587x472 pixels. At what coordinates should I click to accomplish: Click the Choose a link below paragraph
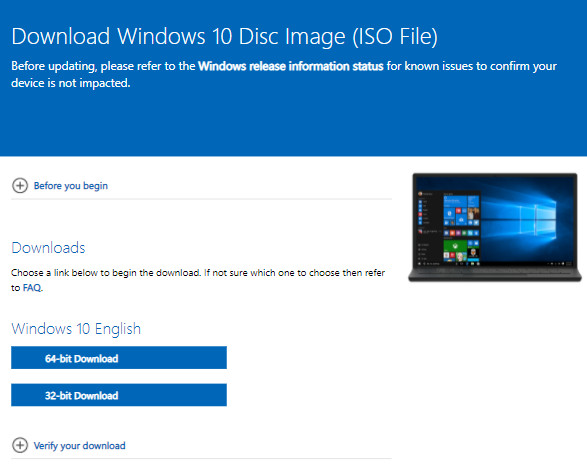click(198, 280)
